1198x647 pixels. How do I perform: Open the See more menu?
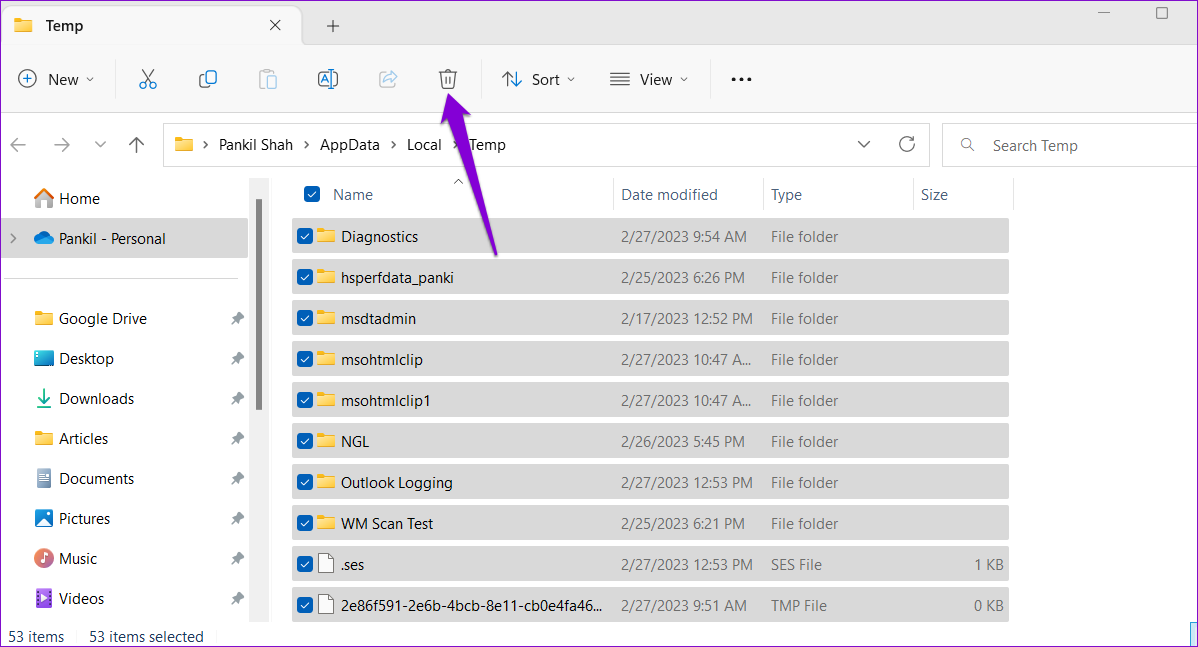[740, 78]
